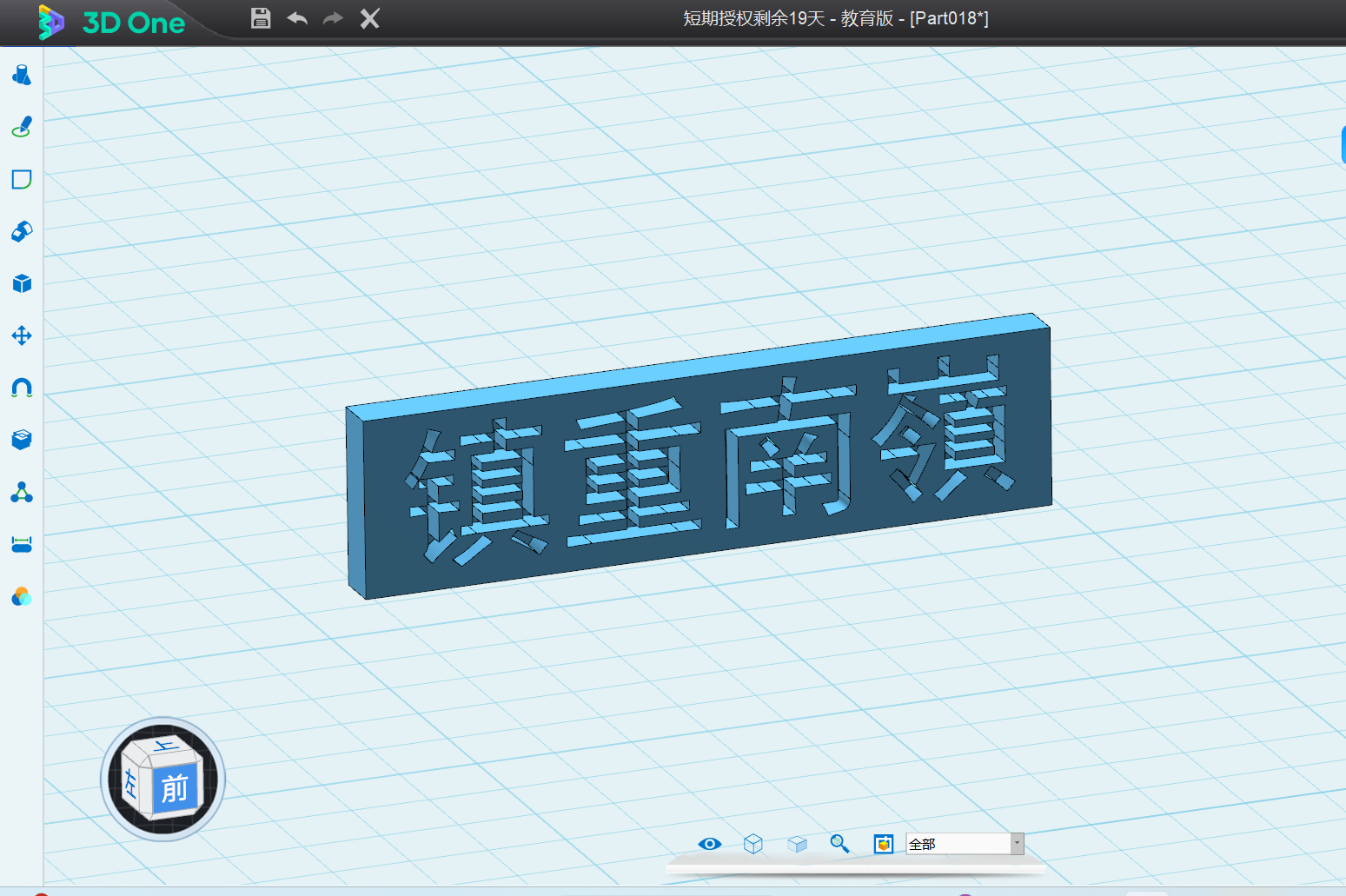Open the special features cube tool

click(22, 284)
